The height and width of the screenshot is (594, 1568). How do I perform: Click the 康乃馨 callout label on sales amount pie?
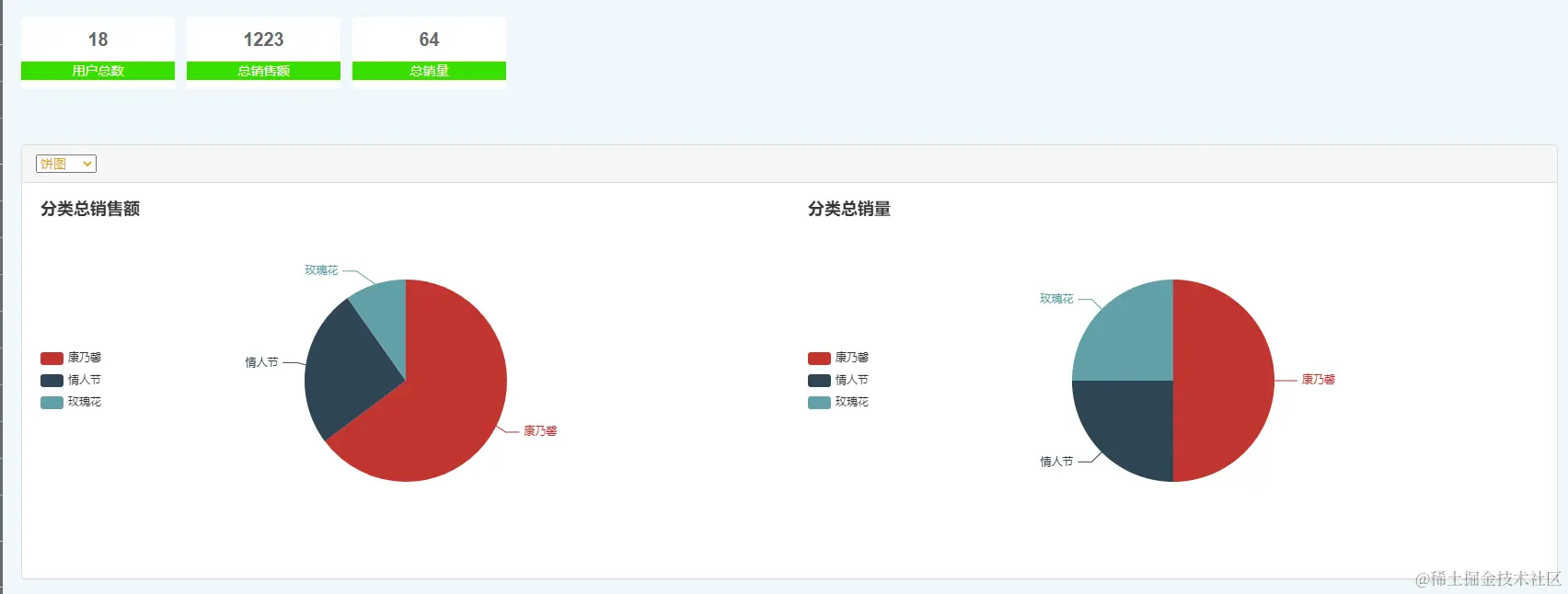tap(540, 431)
